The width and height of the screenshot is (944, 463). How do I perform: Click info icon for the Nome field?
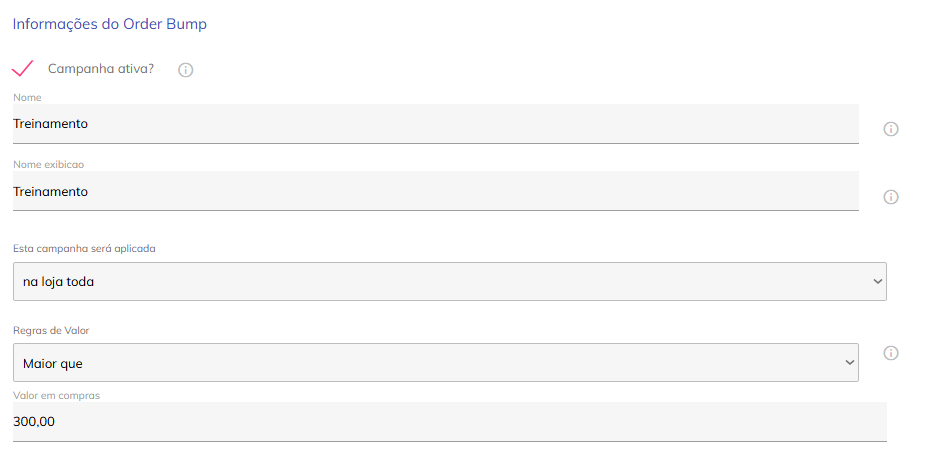pyautogui.click(x=891, y=129)
